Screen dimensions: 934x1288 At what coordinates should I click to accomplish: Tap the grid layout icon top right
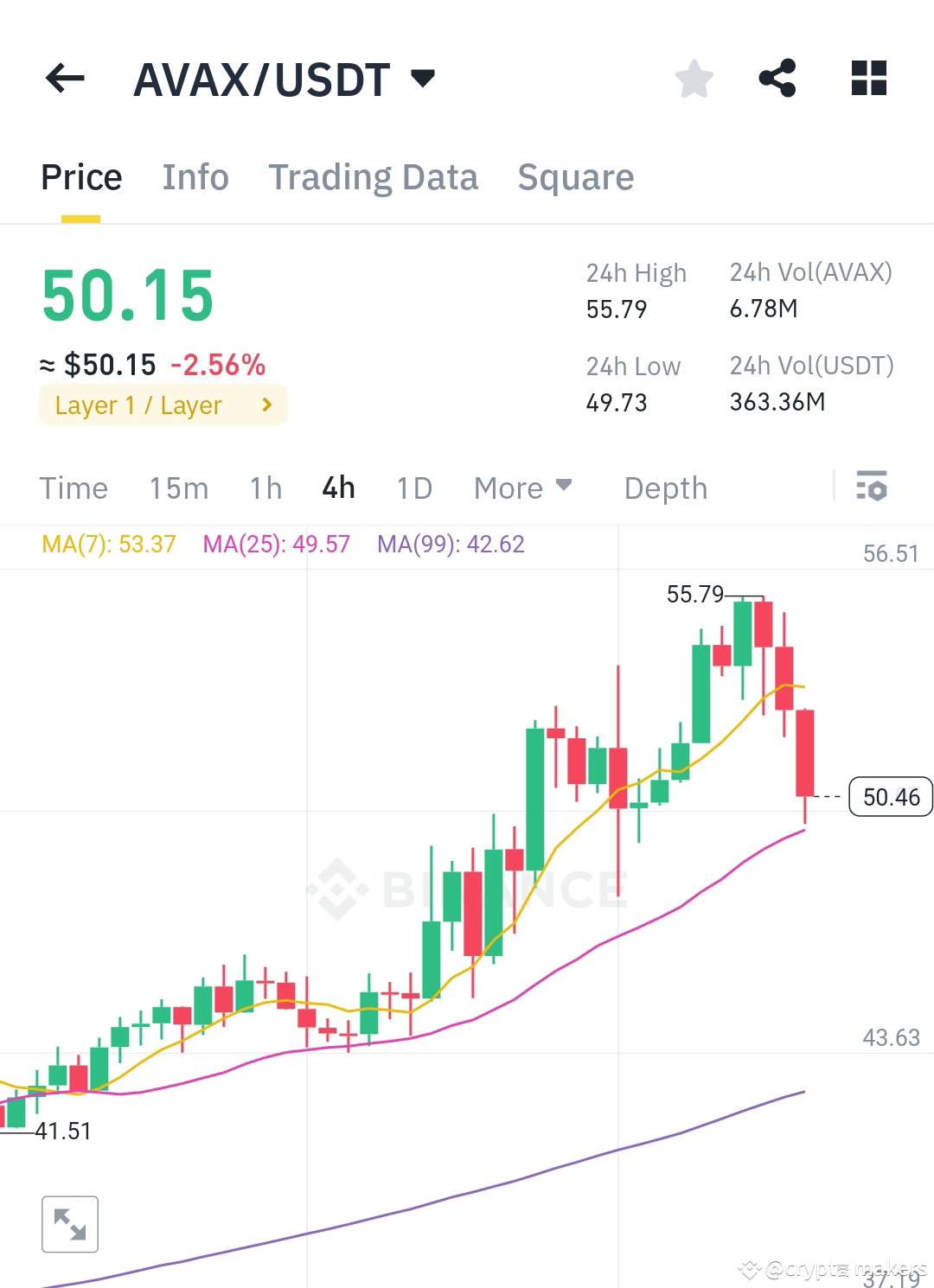pos(867,79)
